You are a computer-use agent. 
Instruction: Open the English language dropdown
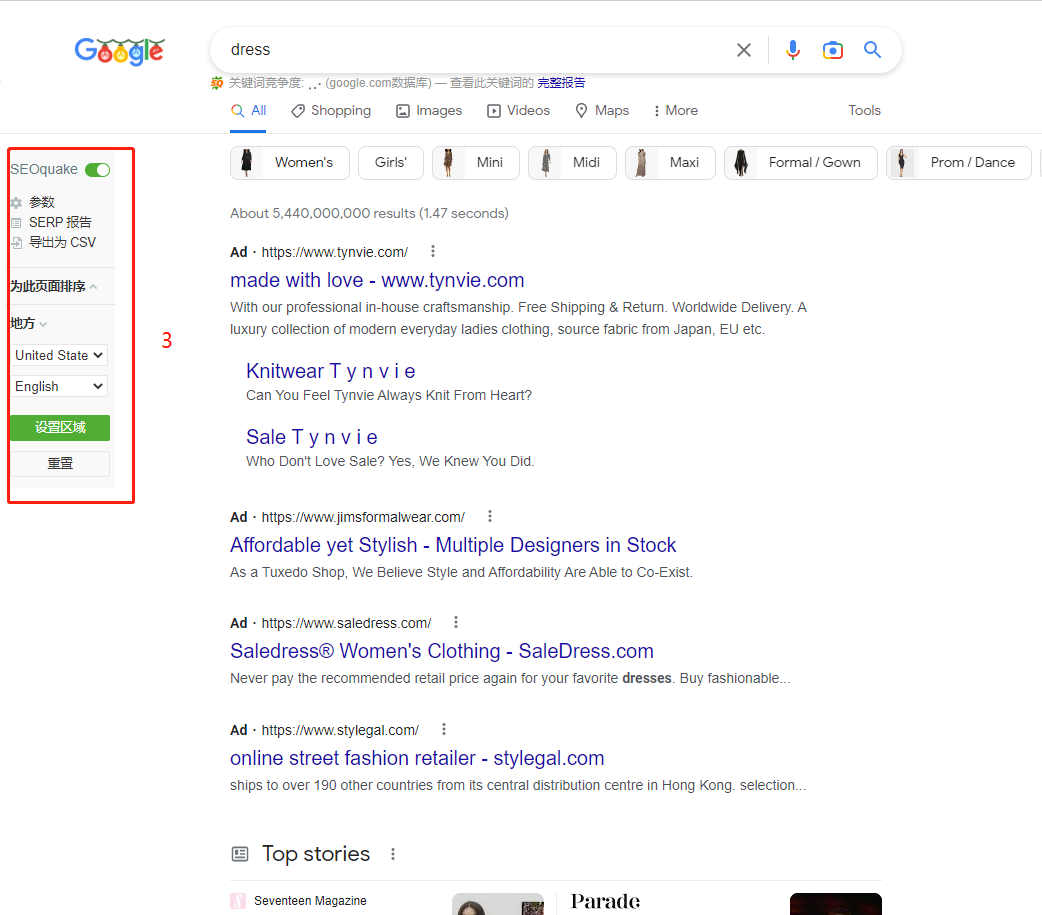(60, 386)
